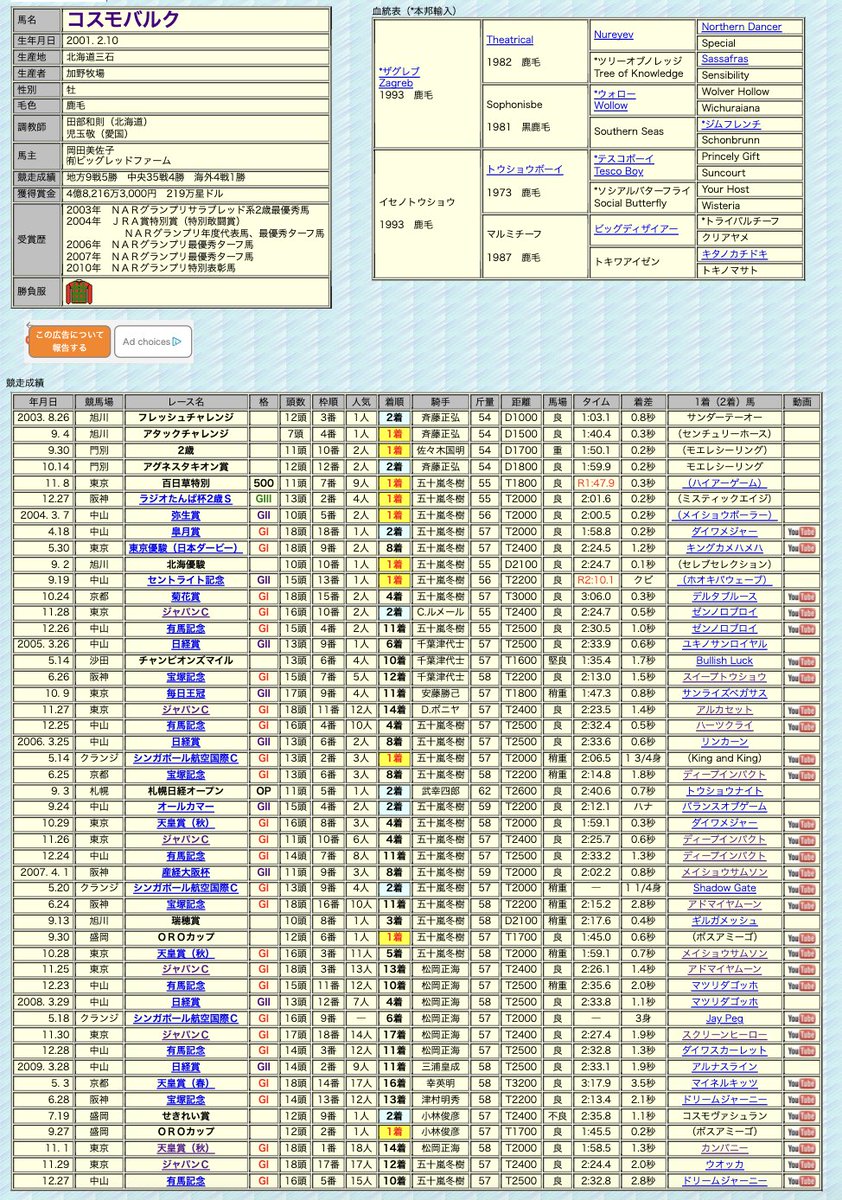The height and width of the screenshot is (1200, 842).
Task: Open YouTube icon in 天皇賞（春） row
Action: point(801,1083)
